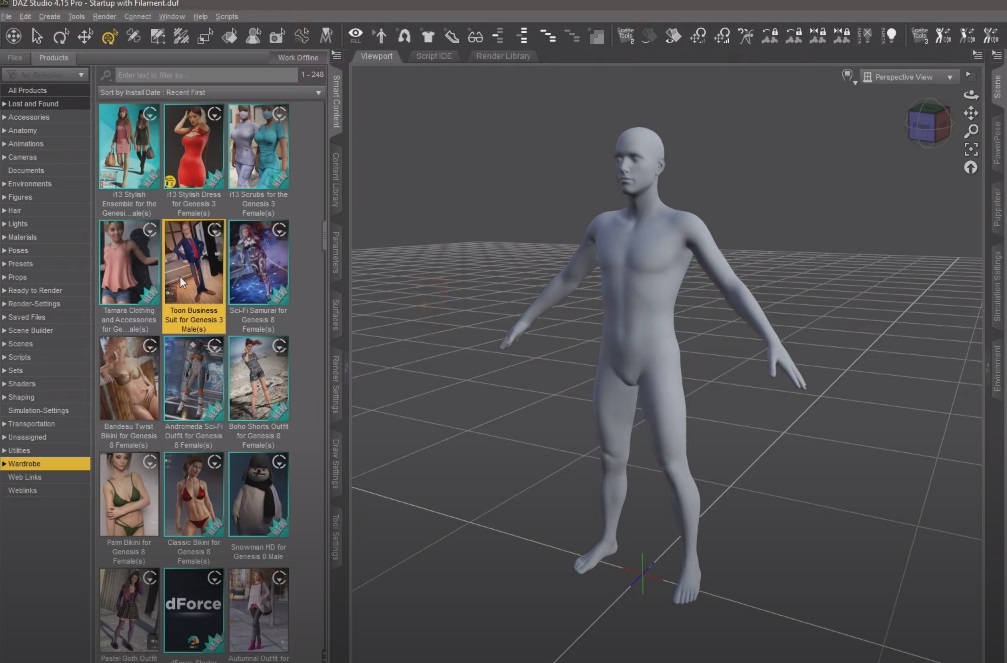Open the draw style dropdown beside Perspective View
The width and height of the screenshot is (1007, 663).
[x=849, y=77]
